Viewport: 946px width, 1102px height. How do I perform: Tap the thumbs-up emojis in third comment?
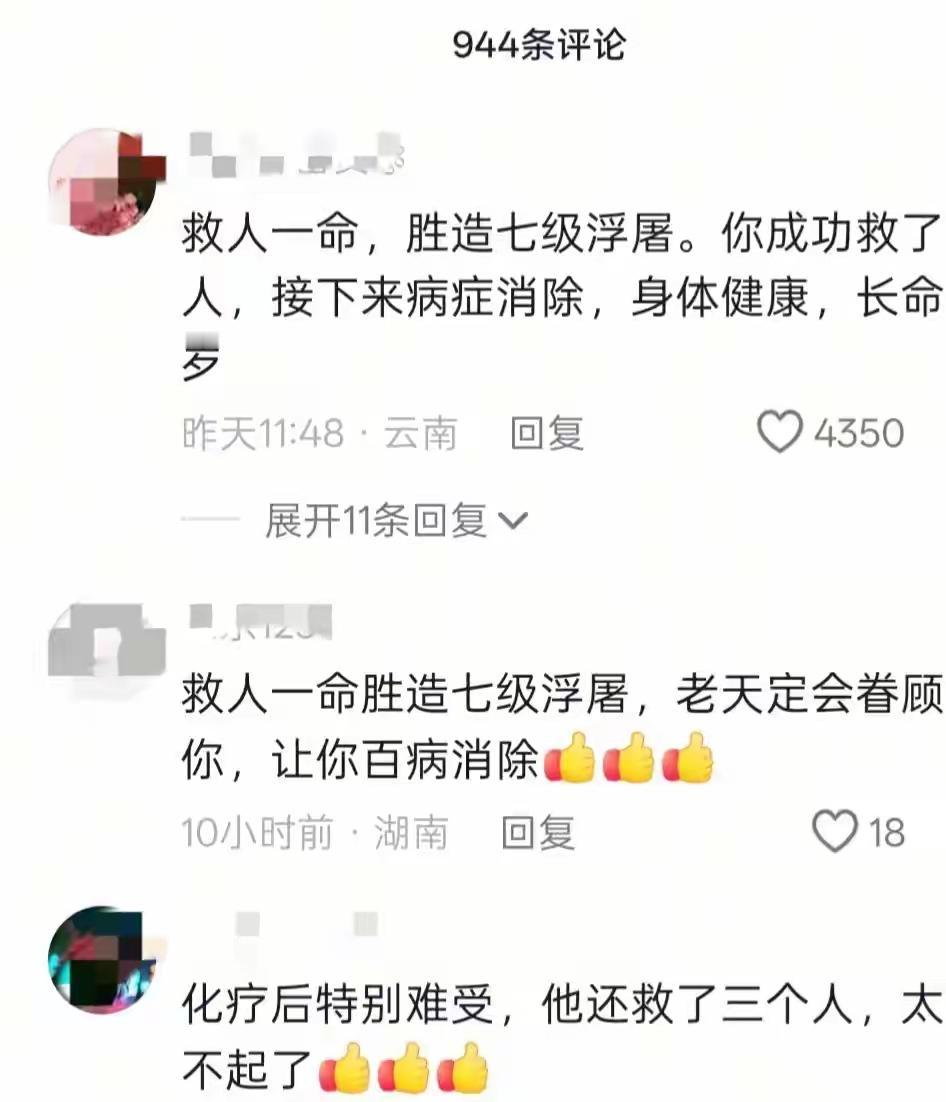click(403, 1068)
